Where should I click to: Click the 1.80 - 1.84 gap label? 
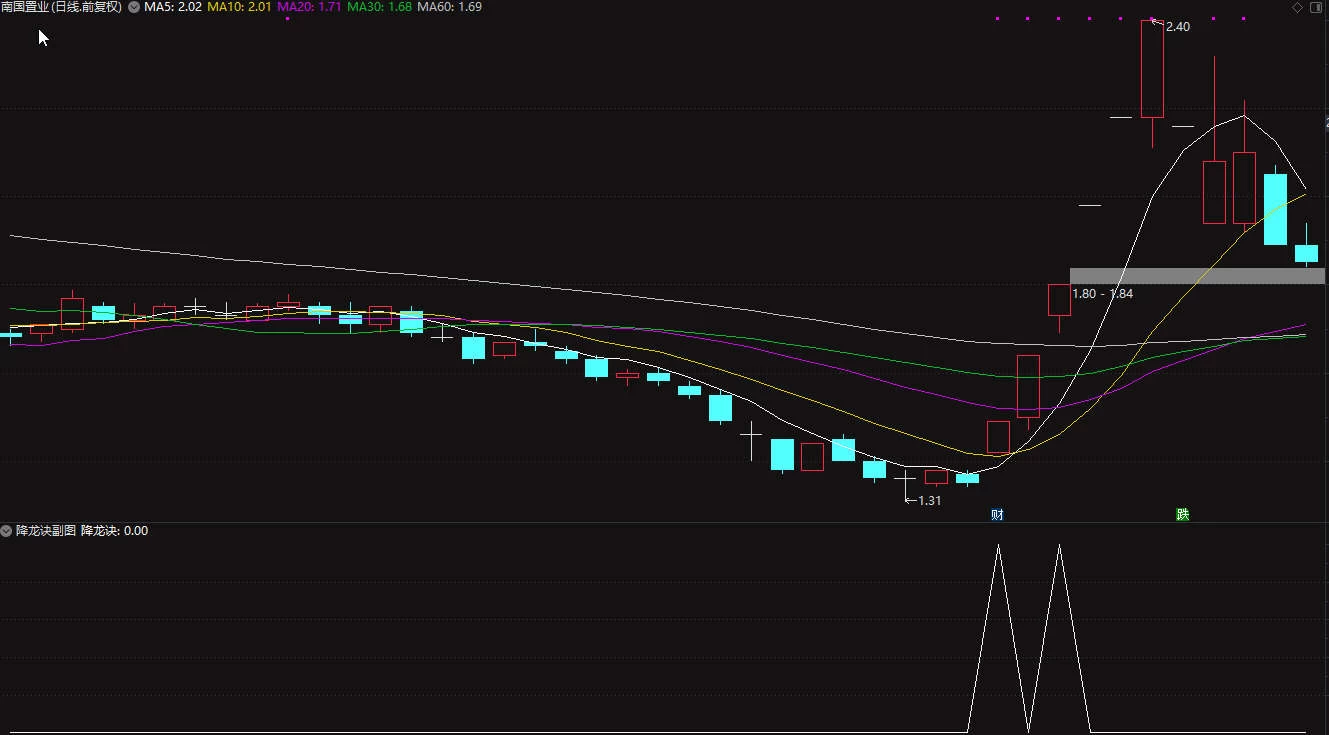click(x=1102, y=294)
